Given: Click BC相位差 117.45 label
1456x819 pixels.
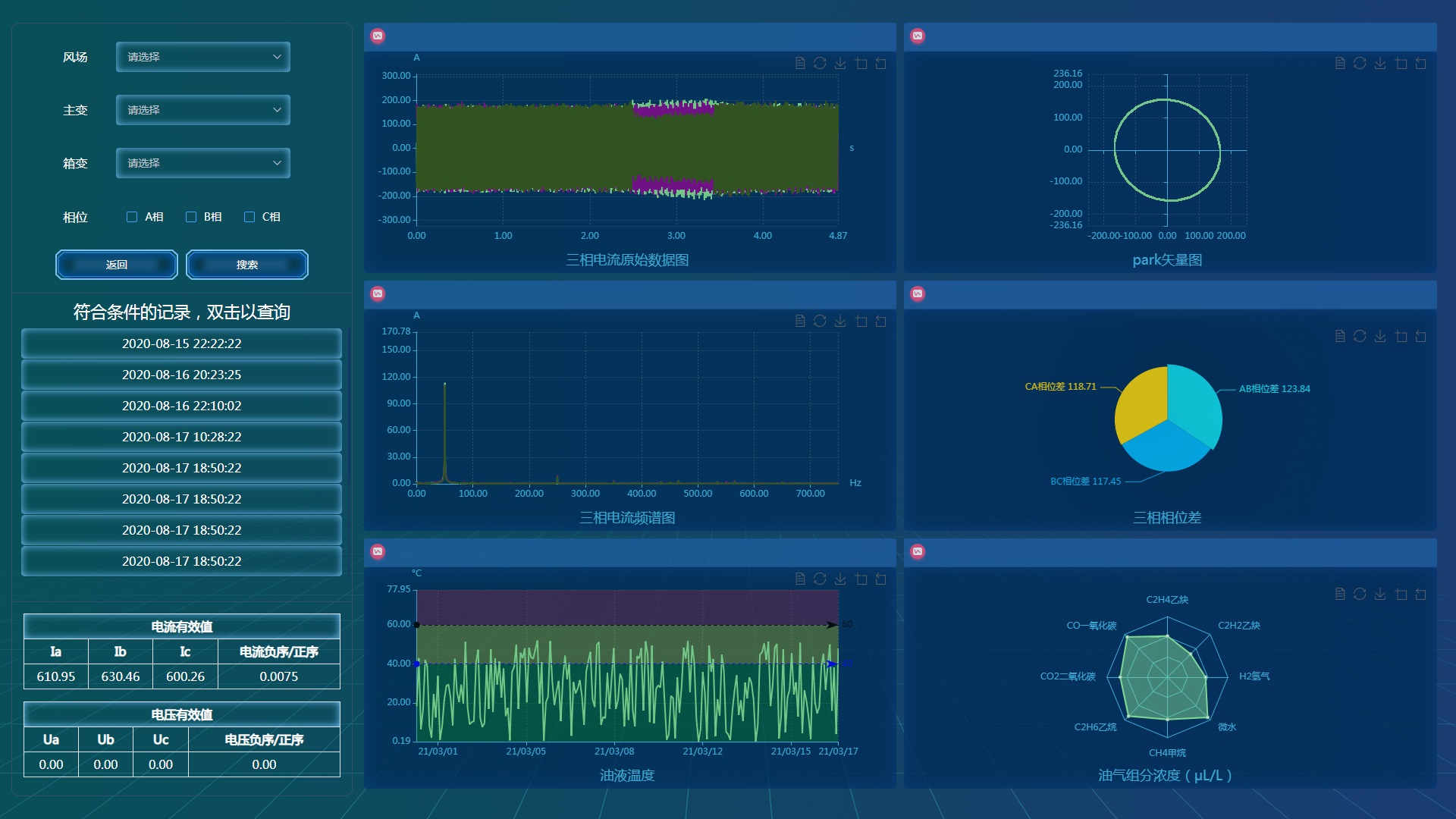Looking at the screenshot, I should point(1085,482).
